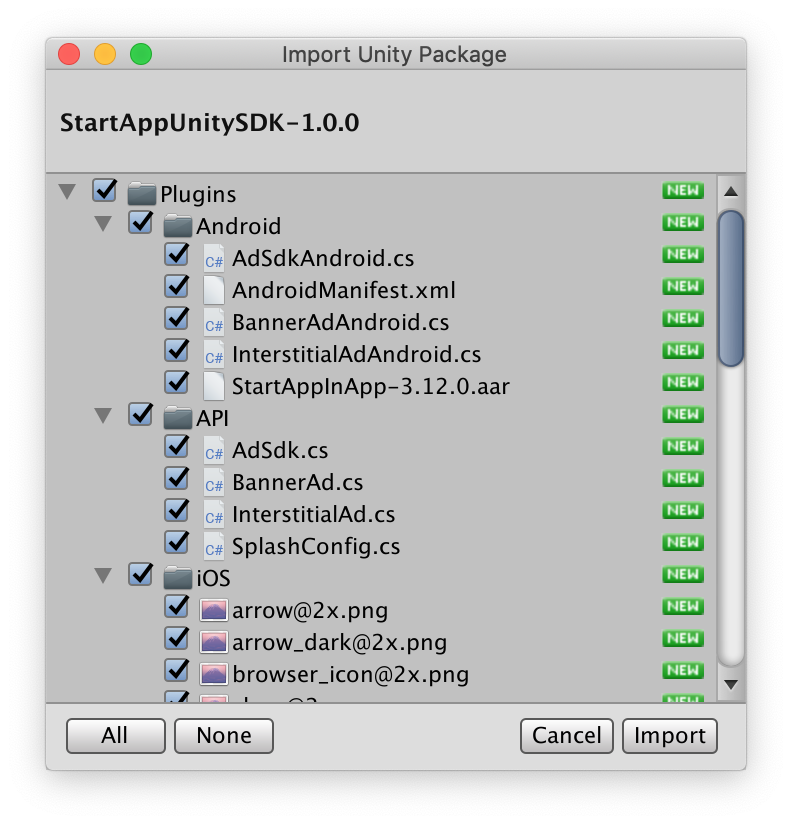Screen dimensions: 792x824
Task: Click the NEW badge on AndroidManifest.xml row
Action: pyautogui.click(x=683, y=286)
